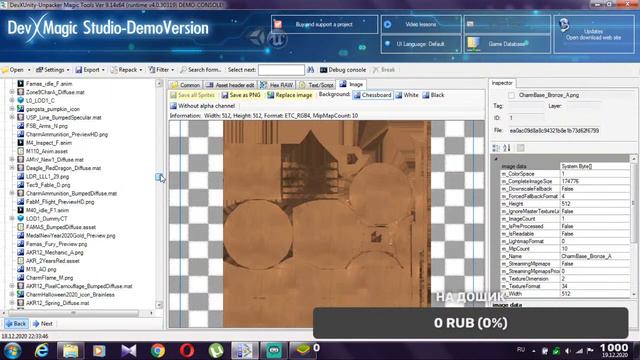Switch the background to White
The image size is (640, 360).
click(407, 95)
